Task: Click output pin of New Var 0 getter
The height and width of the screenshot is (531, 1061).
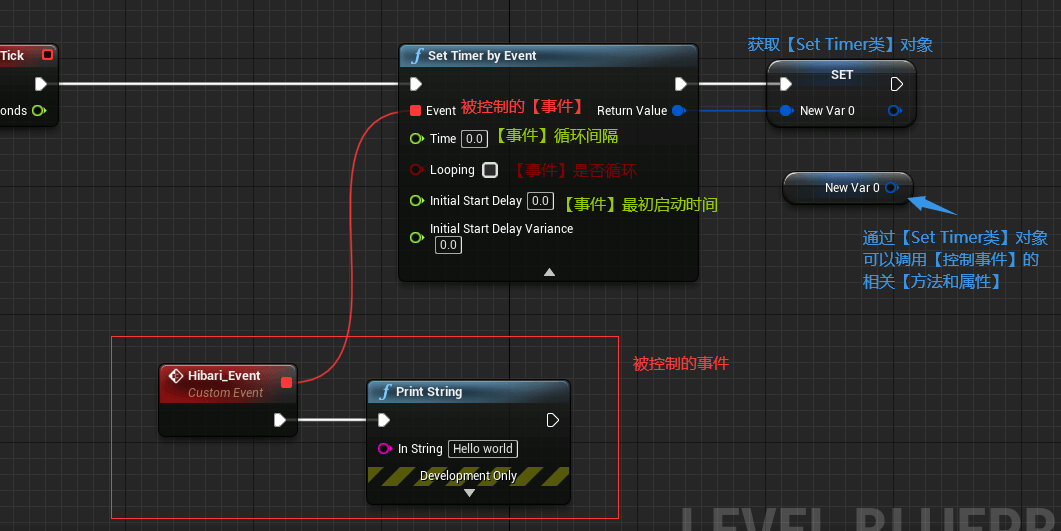Action: 892,187
